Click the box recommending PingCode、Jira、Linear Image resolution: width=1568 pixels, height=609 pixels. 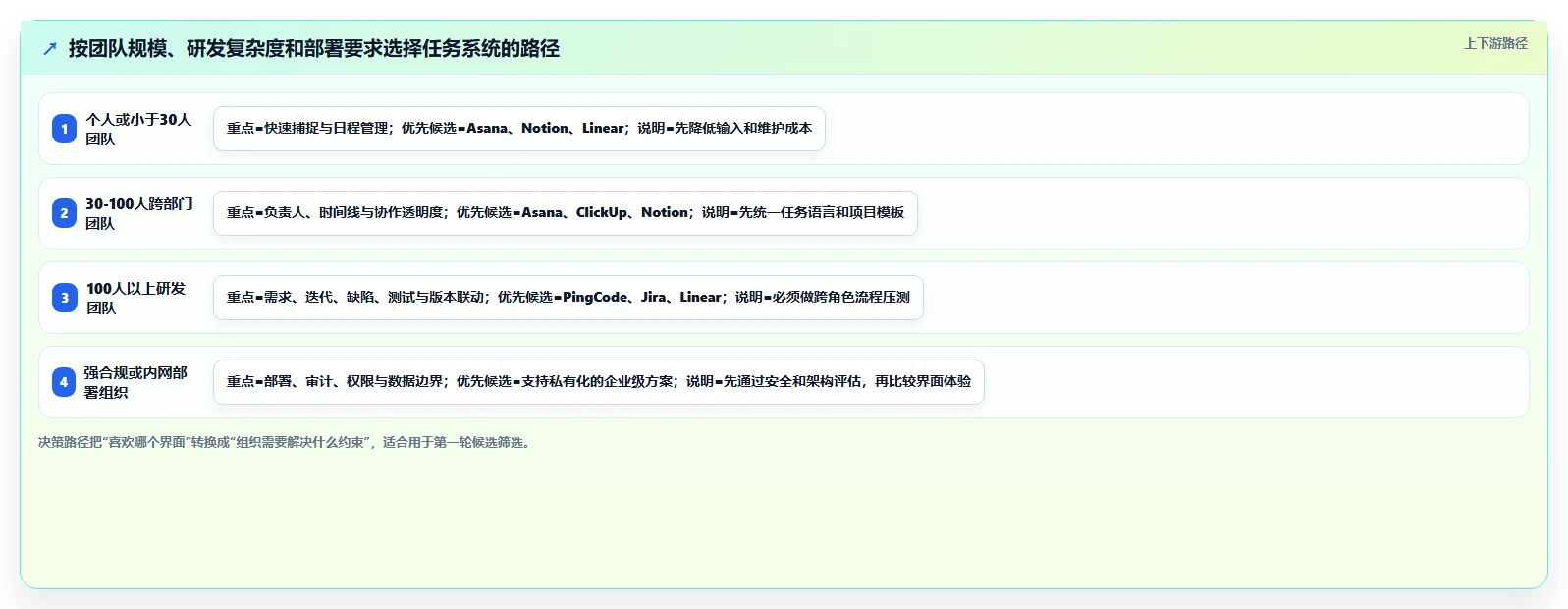click(568, 298)
